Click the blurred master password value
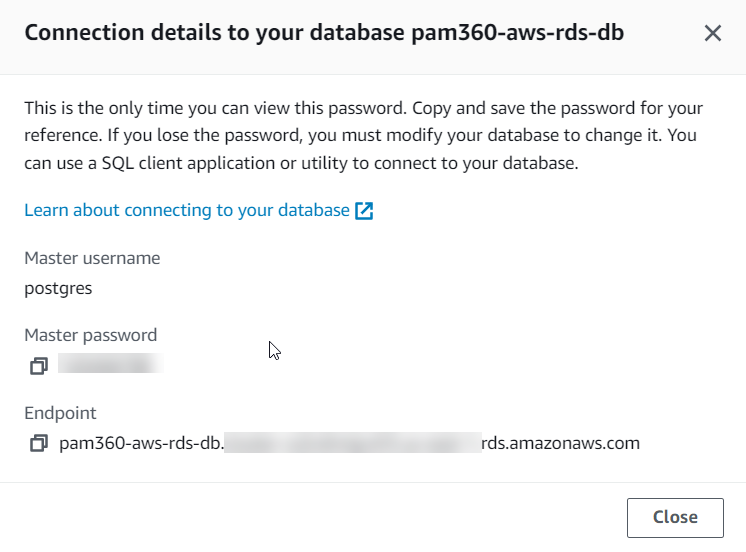Image resolution: width=746 pixels, height=552 pixels. pos(108,365)
